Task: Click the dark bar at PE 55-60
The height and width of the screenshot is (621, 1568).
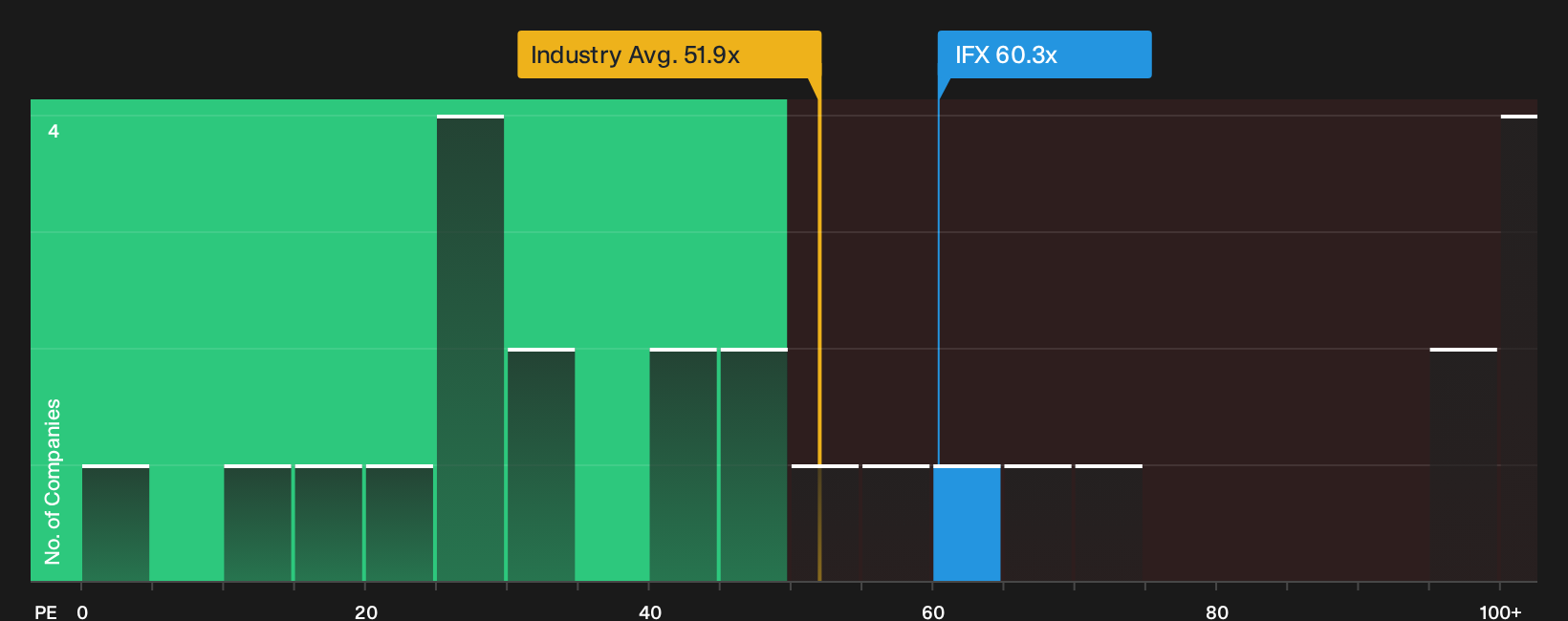Action: 896,524
